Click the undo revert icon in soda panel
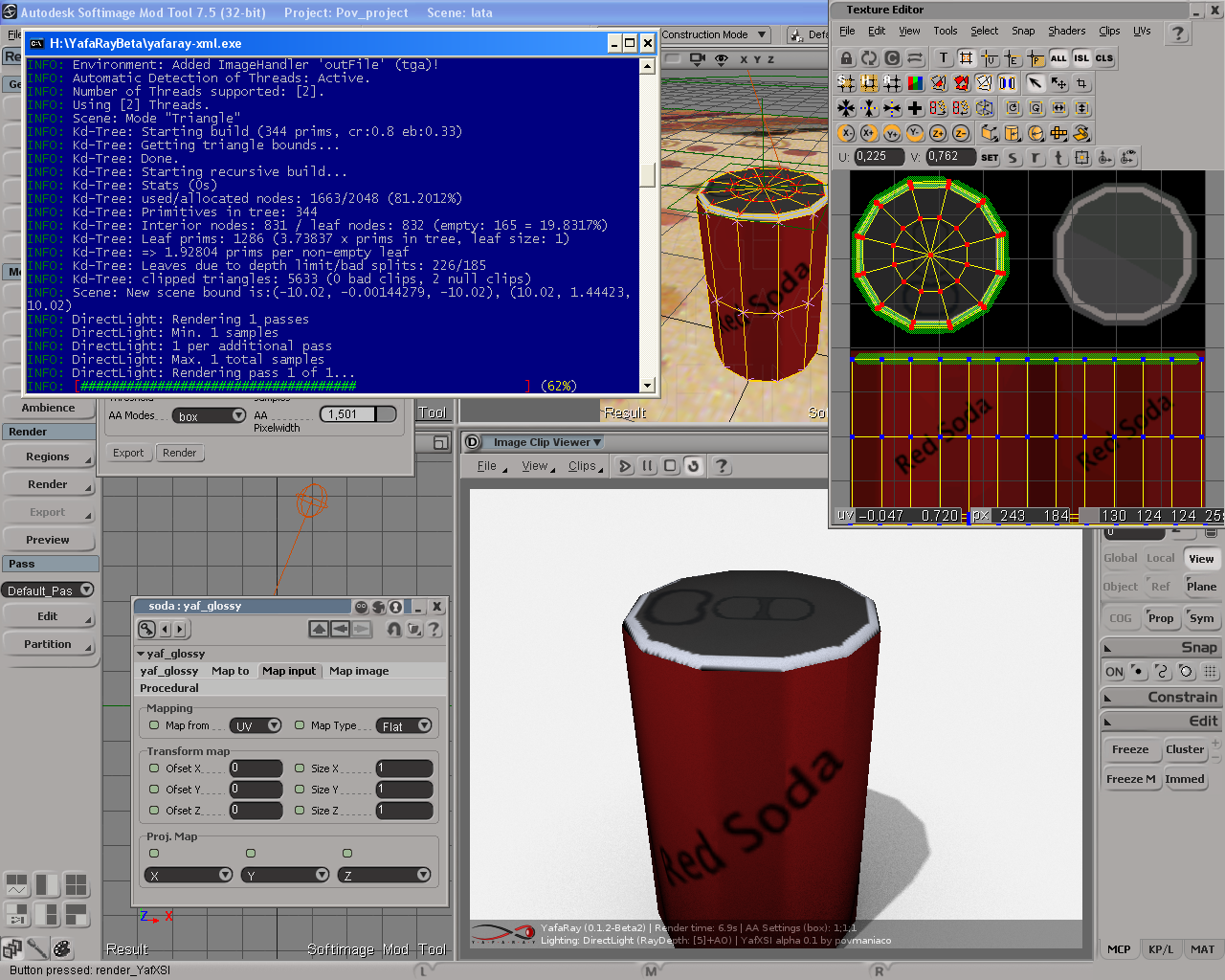Screen dimensions: 1225x980 [393, 629]
